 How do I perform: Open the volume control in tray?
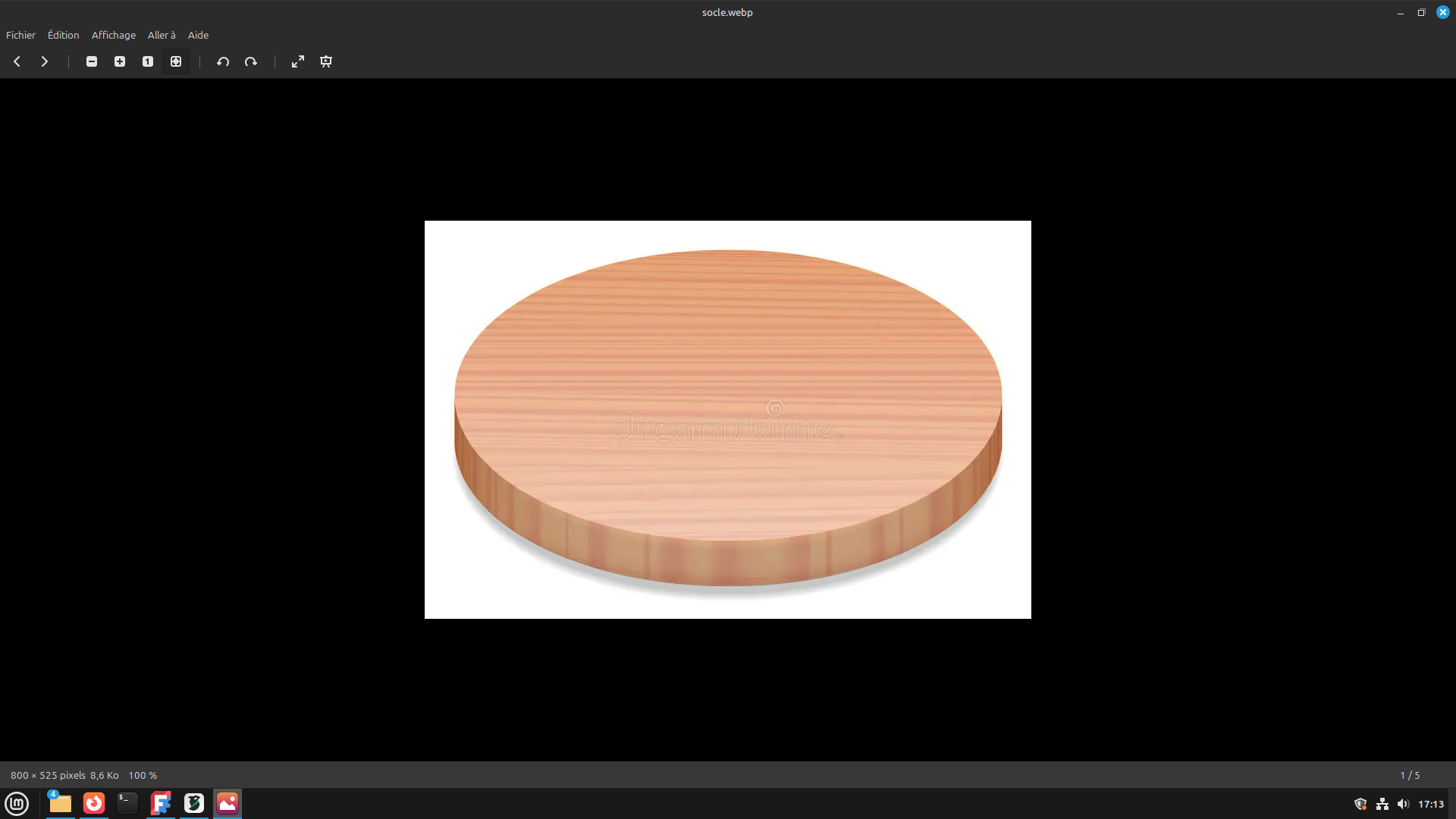pyautogui.click(x=1403, y=804)
